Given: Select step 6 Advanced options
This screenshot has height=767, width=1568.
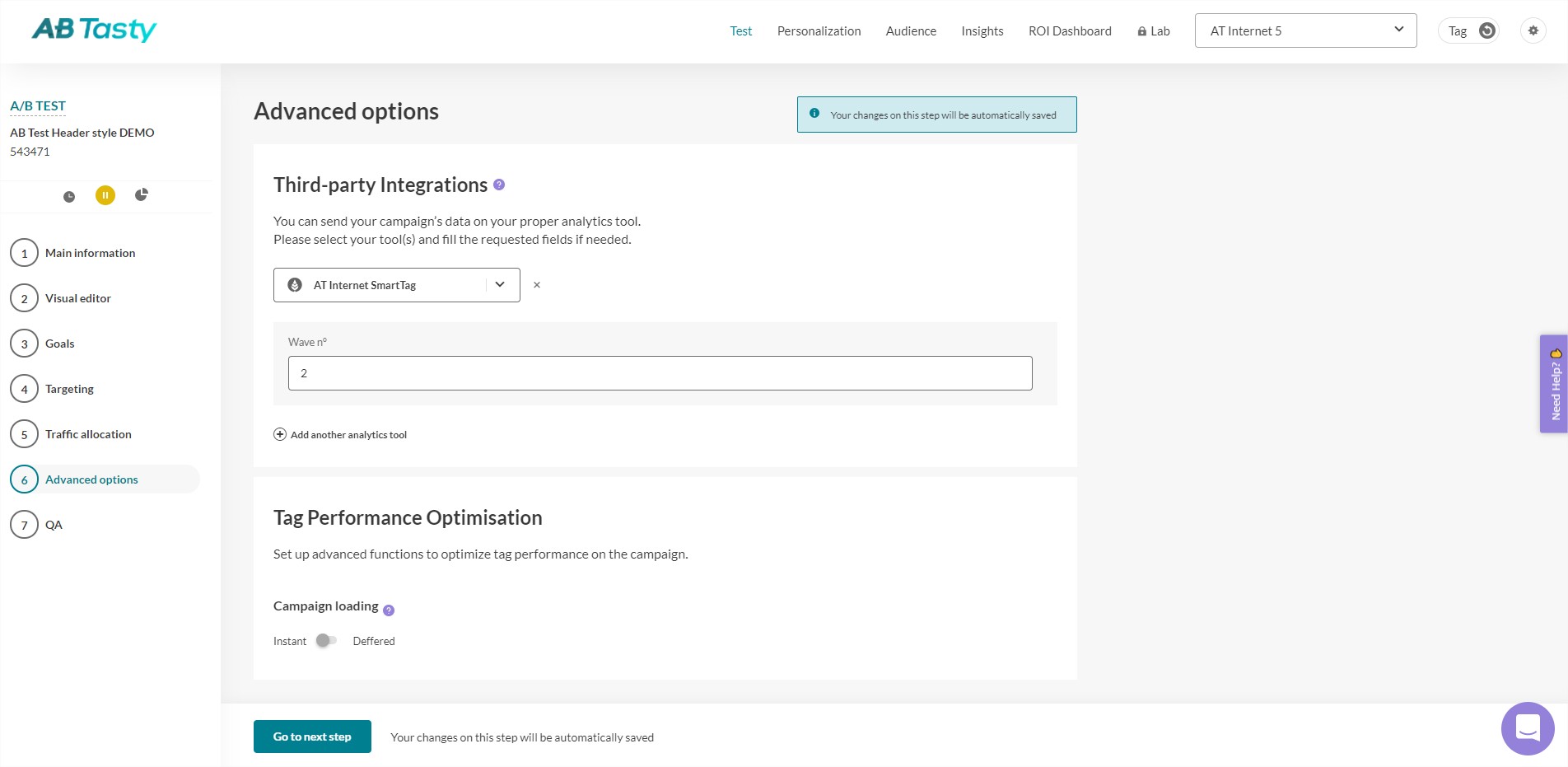Looking at the screenshot, I should click(x=105, y=479).
